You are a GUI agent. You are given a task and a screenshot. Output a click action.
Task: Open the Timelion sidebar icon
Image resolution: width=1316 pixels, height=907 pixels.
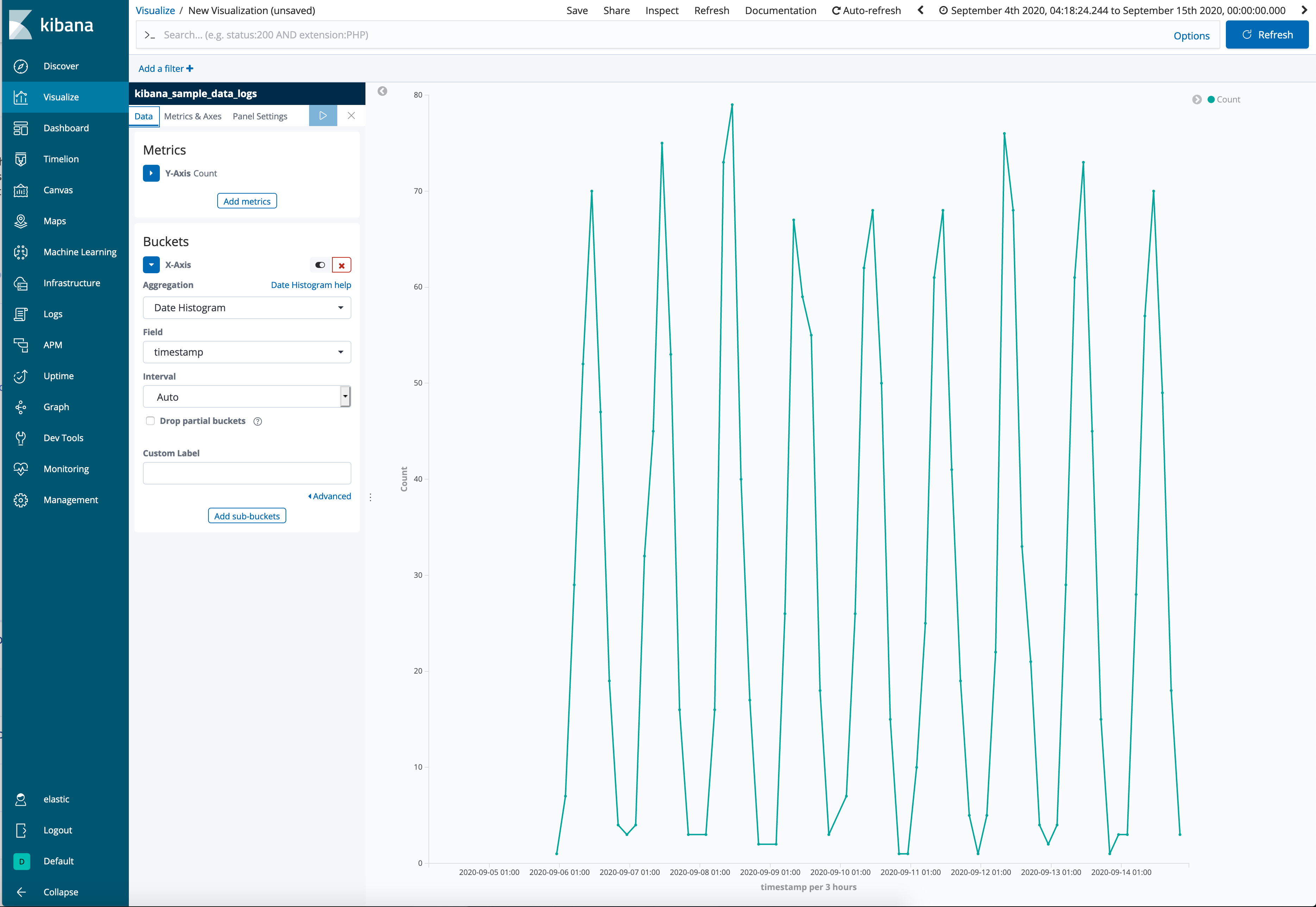[x=21, y=159]
